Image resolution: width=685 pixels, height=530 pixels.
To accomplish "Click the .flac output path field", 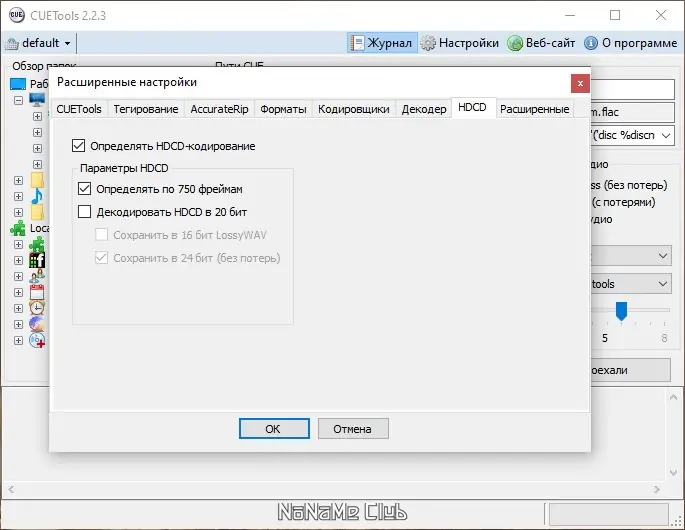I will 632,112.
